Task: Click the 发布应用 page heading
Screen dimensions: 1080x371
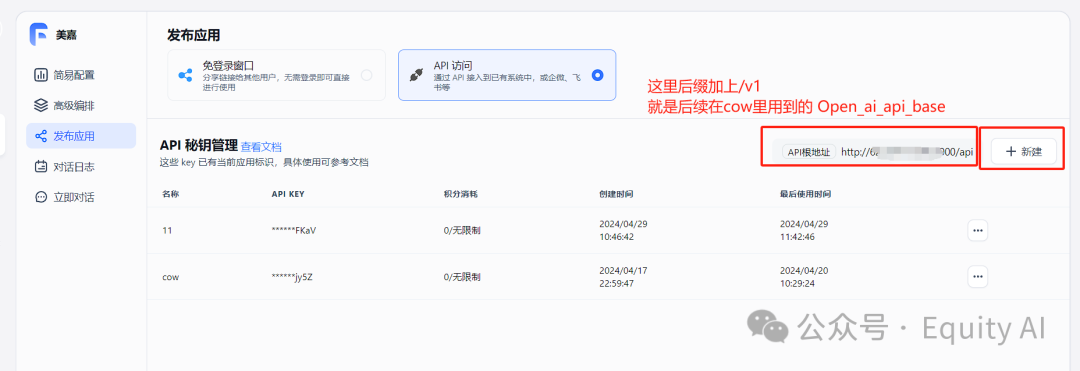Action: 194,34
